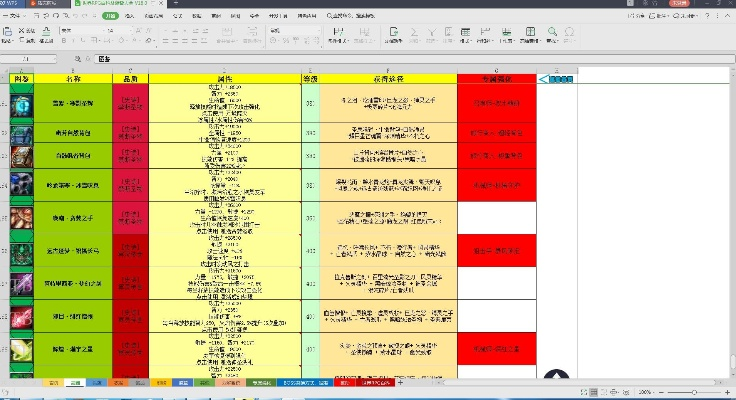Apply the fill color bucket

[122, 40]
